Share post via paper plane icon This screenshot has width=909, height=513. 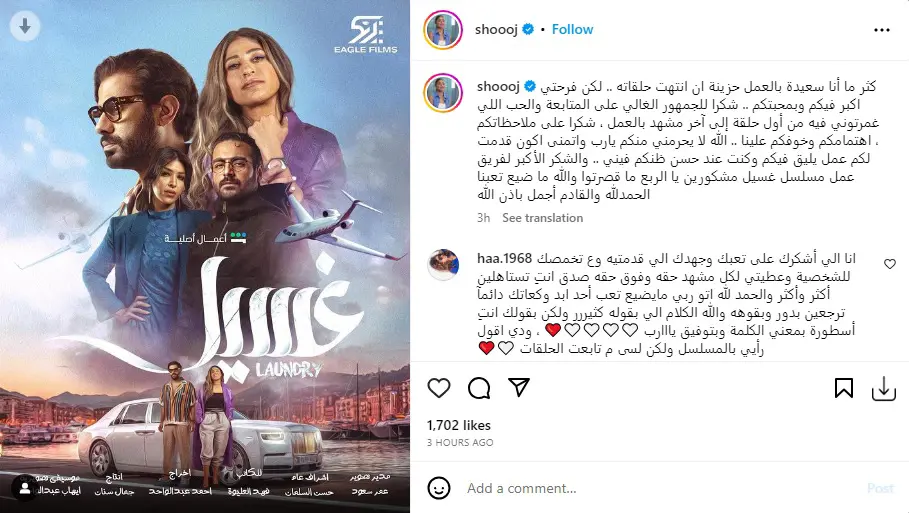point(519,387)
